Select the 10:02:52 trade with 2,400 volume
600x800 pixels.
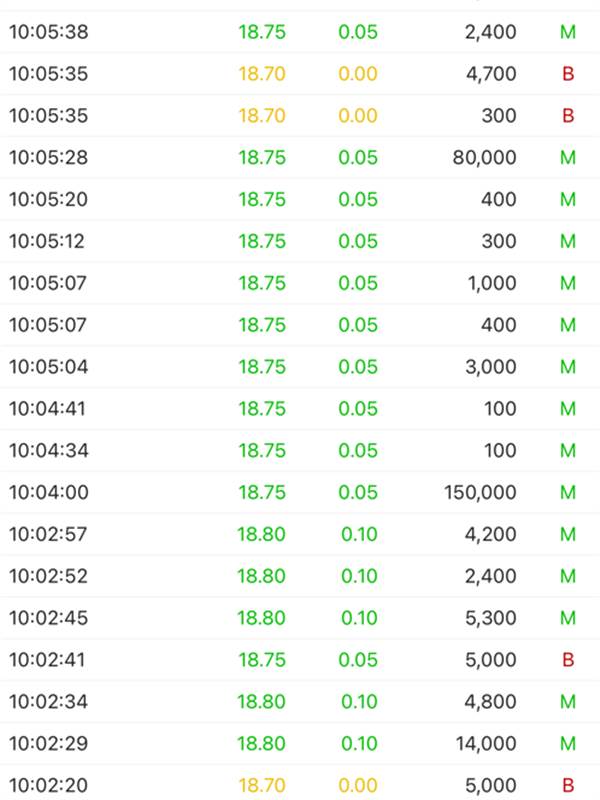click(x=300, y=576)
